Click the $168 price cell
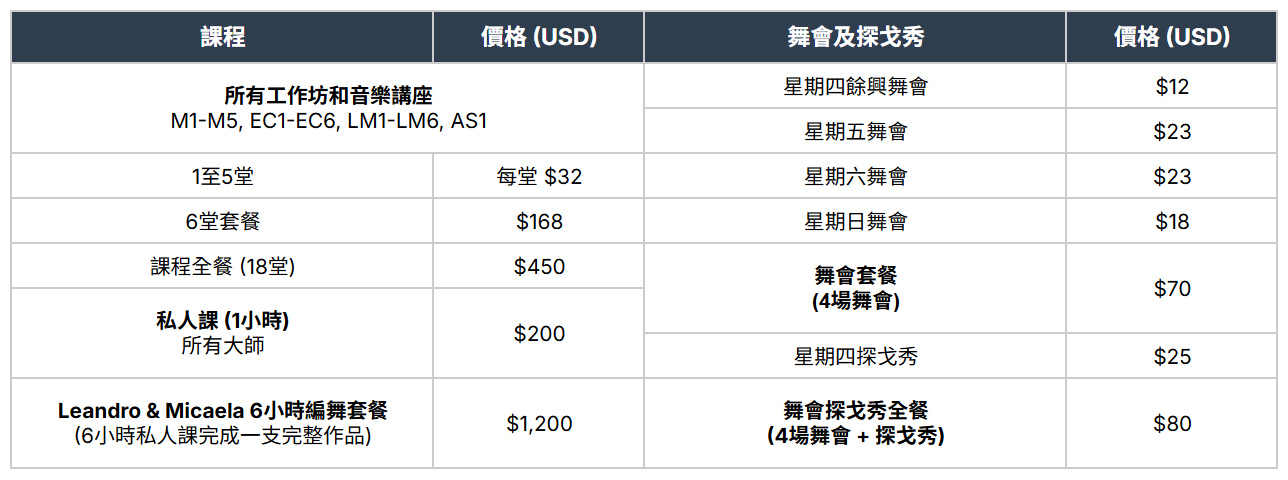The width and height of the screenshot is (1288, 480). (x=539, y=222)
